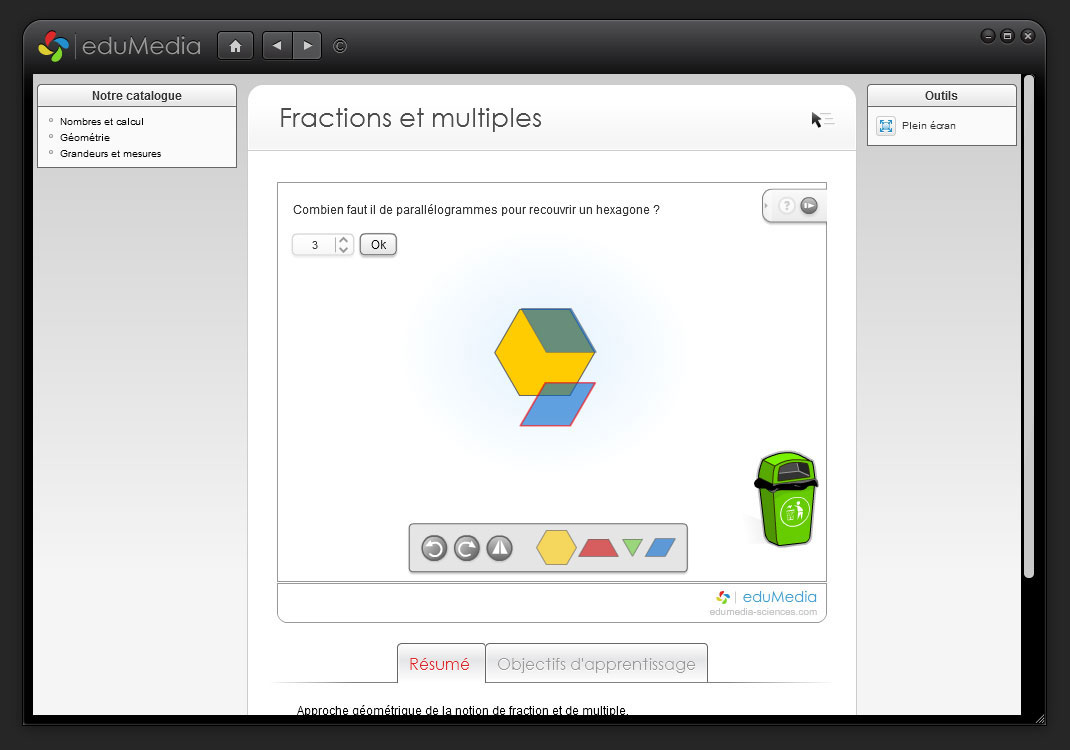Click the rotate clockwise button
Viewport: 1070px width, 750px height.
467,548
